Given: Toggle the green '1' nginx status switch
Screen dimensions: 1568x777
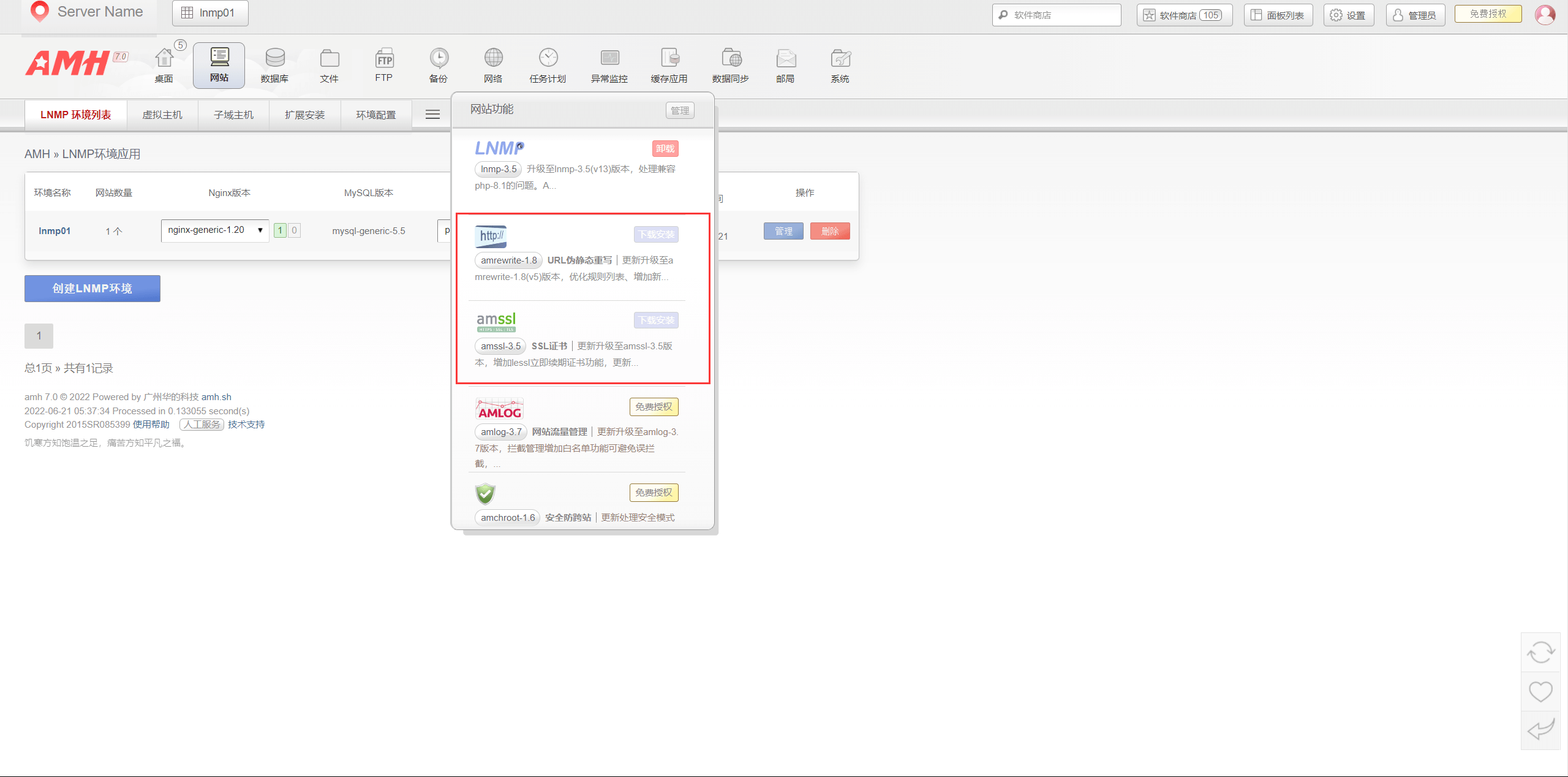Looking at the screenshot, I should (280, 230).
